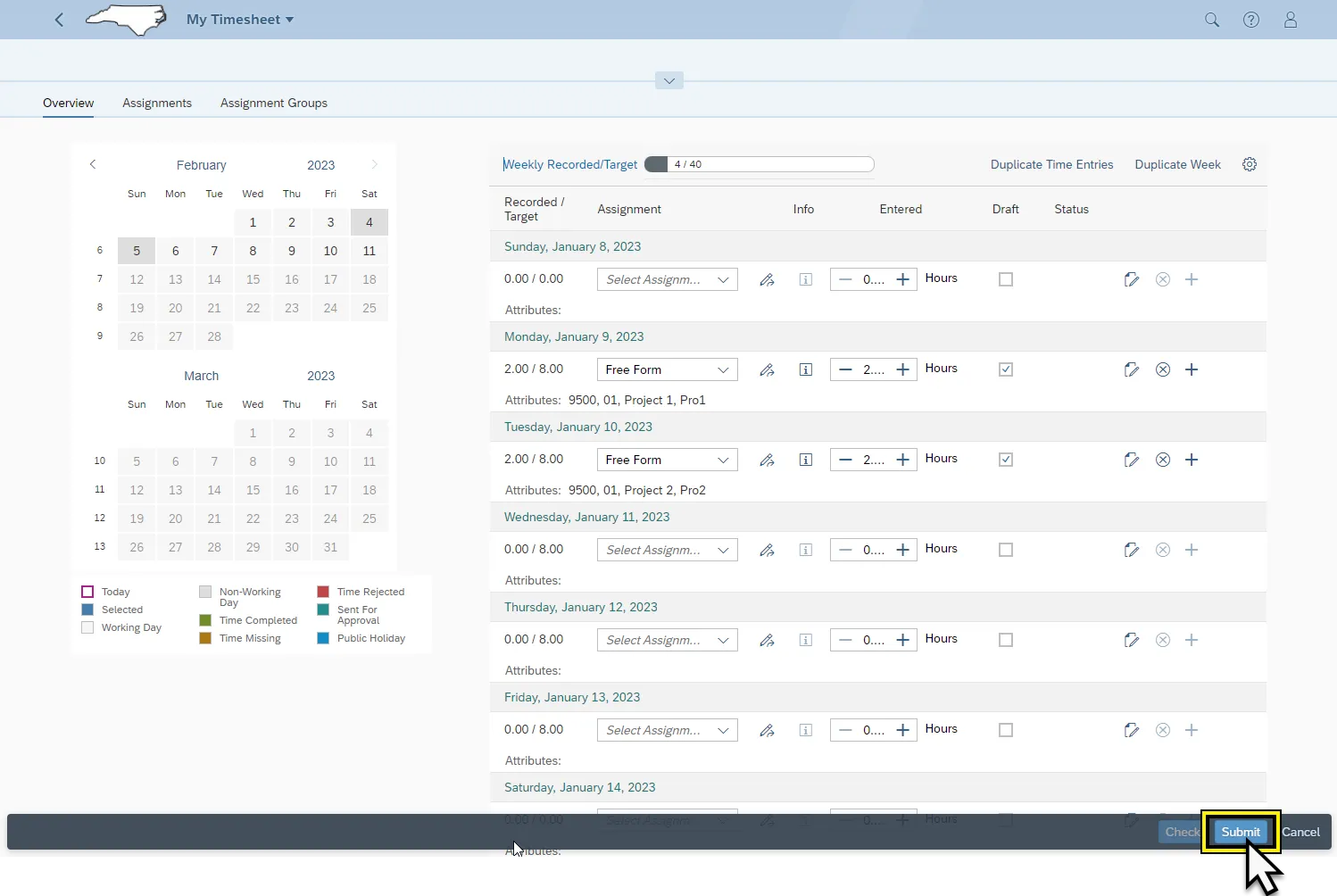Open the pencil details icon for Wednesday, January 11
The height and width of the screenshot is (896, 1337).
point(767,550)
